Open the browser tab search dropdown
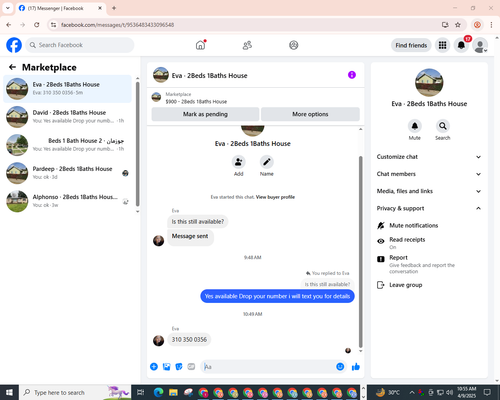This screenshot has width=500, height=400. [8, 8]
